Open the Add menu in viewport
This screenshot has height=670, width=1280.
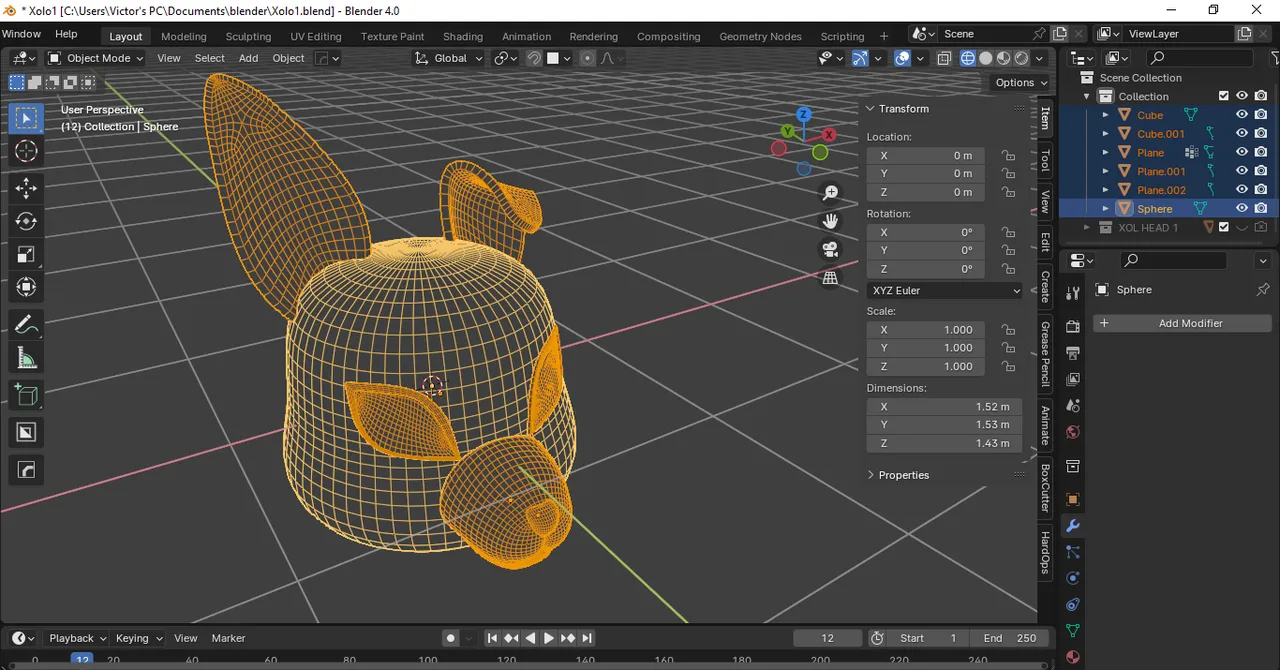(x=248, y=58)
